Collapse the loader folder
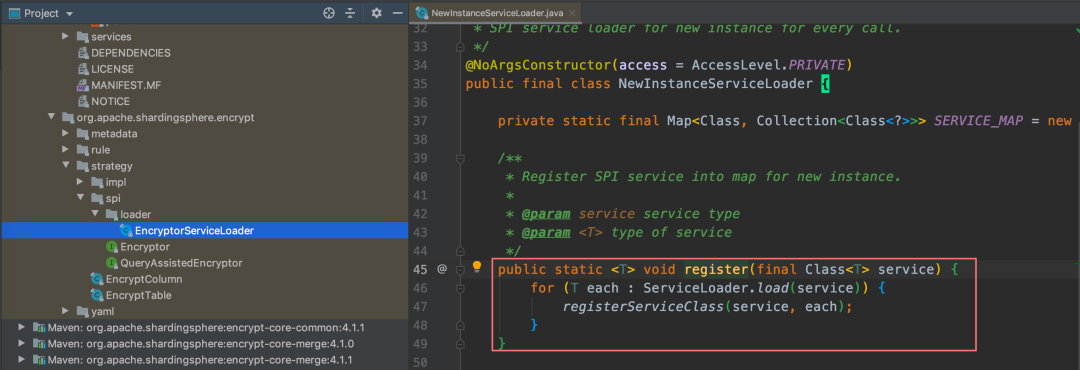Viewport: 1080px width, 370px height. [x=95, y=214]
